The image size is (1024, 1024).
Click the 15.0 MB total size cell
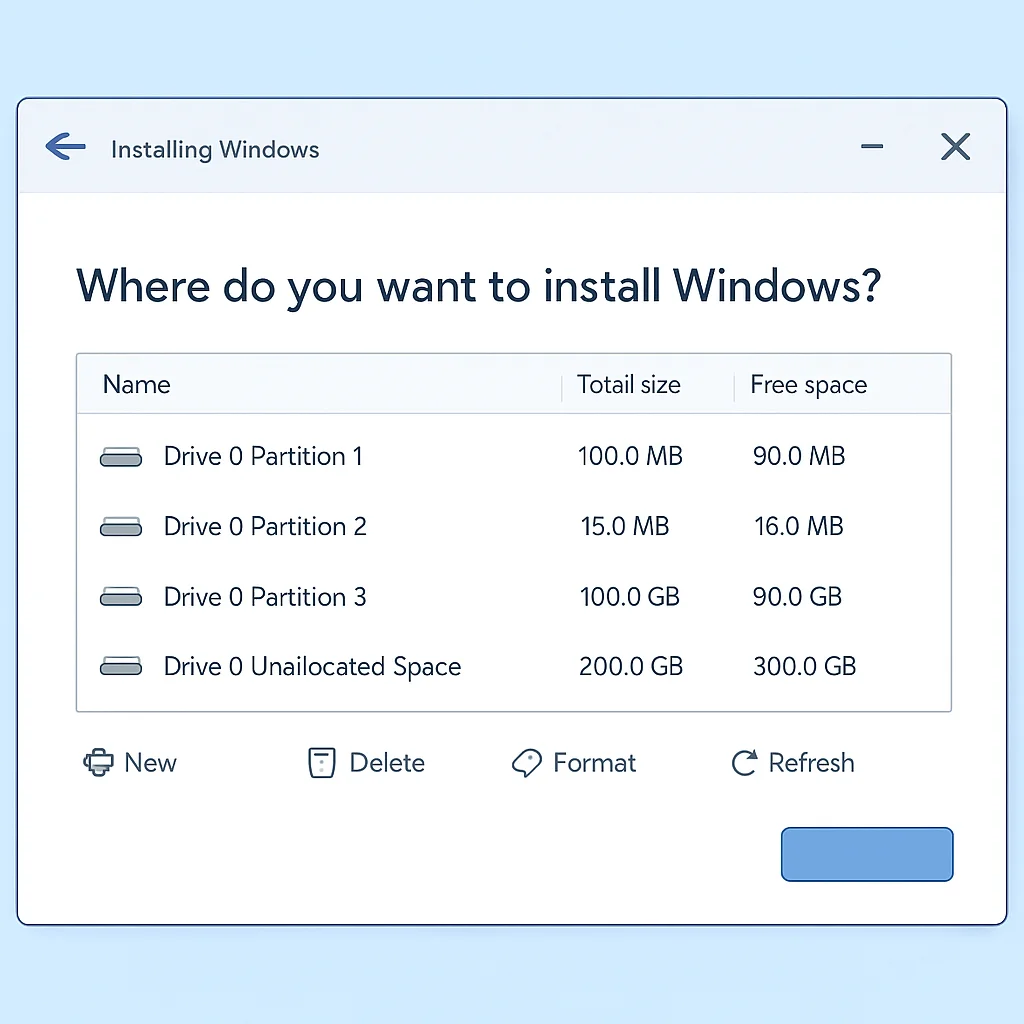point(625,526)
